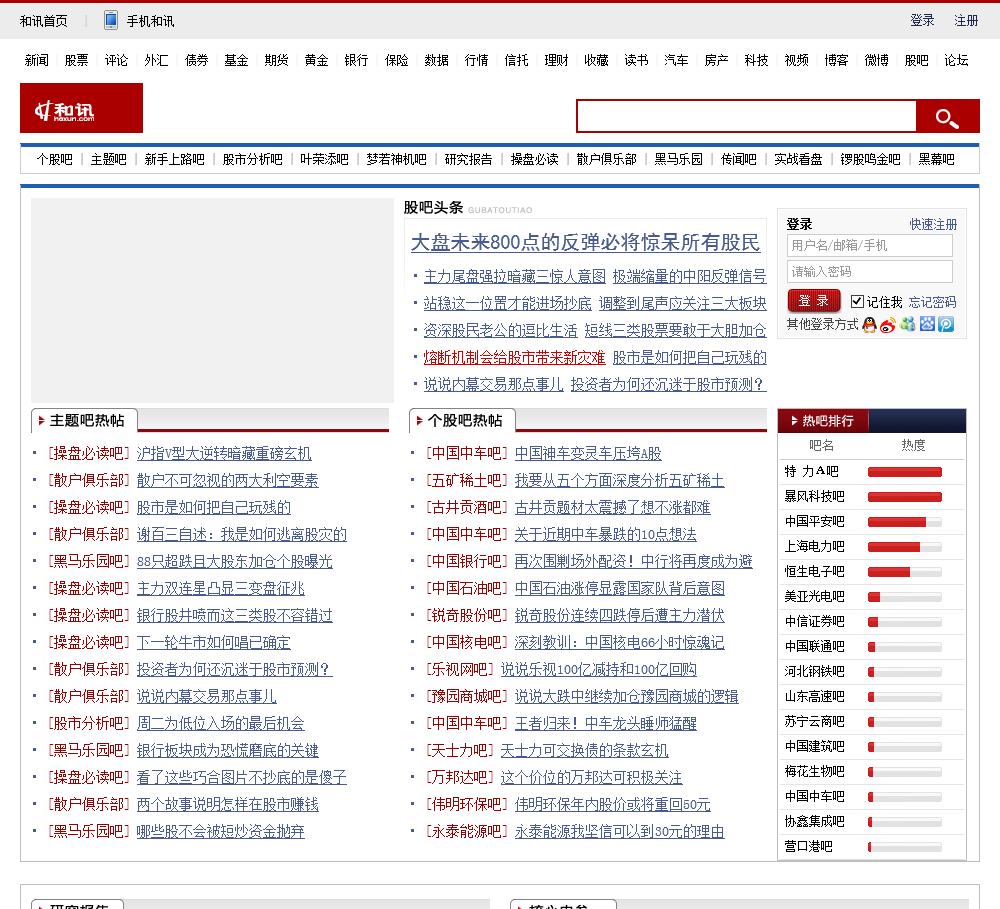Viewport: 1000px width, 909px height.
Task: Open post 永泰能源我坚信可以到30元的理由
Action: [619, 831]
